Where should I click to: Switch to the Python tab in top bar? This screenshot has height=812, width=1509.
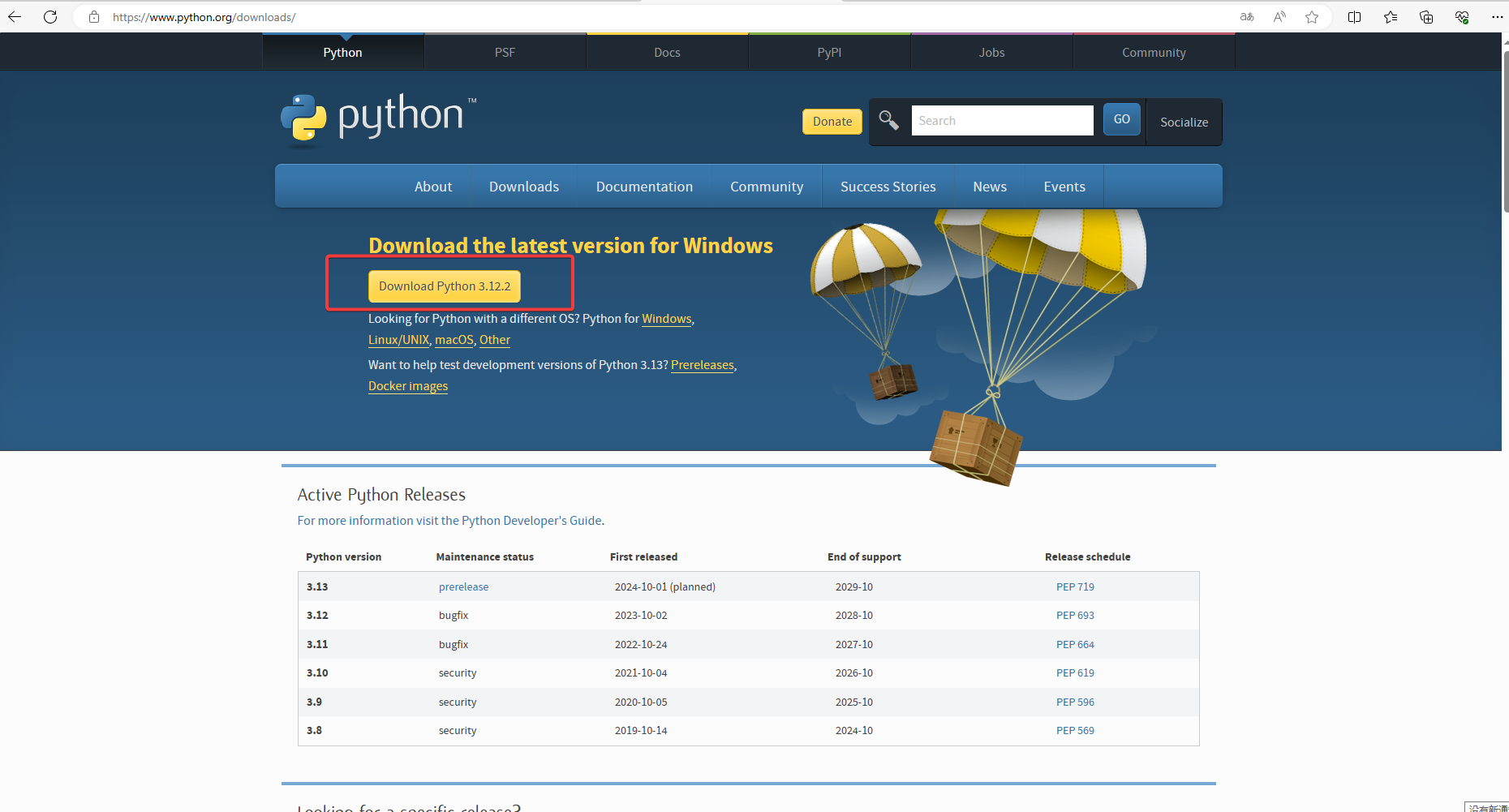343,52
